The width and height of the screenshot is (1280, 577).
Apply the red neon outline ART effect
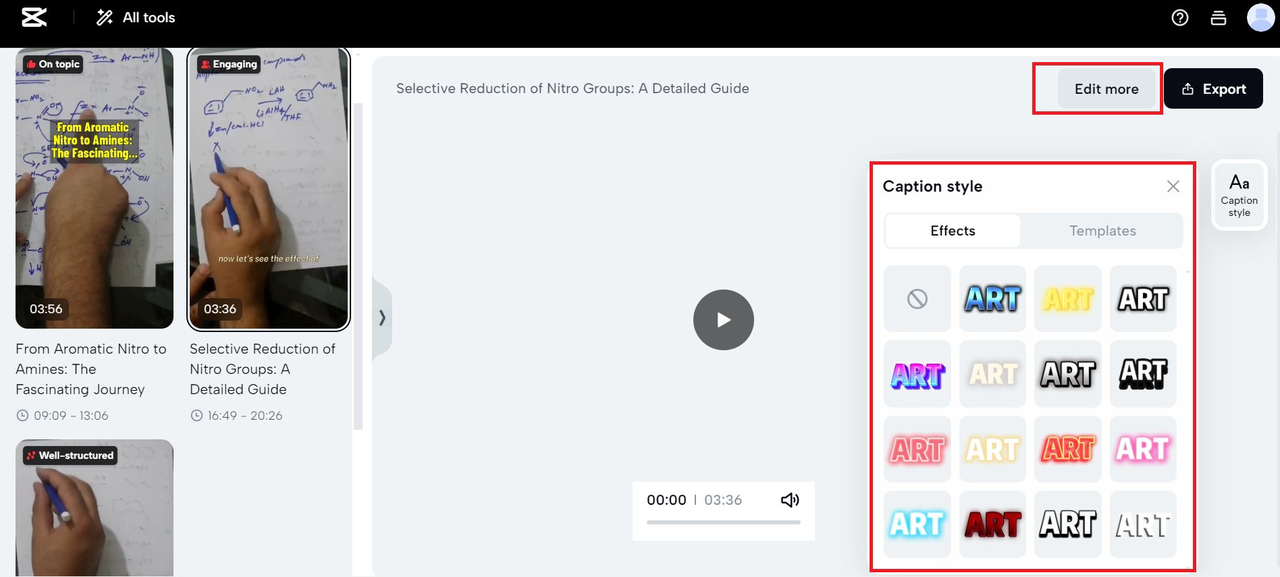[x=917, y=449]
